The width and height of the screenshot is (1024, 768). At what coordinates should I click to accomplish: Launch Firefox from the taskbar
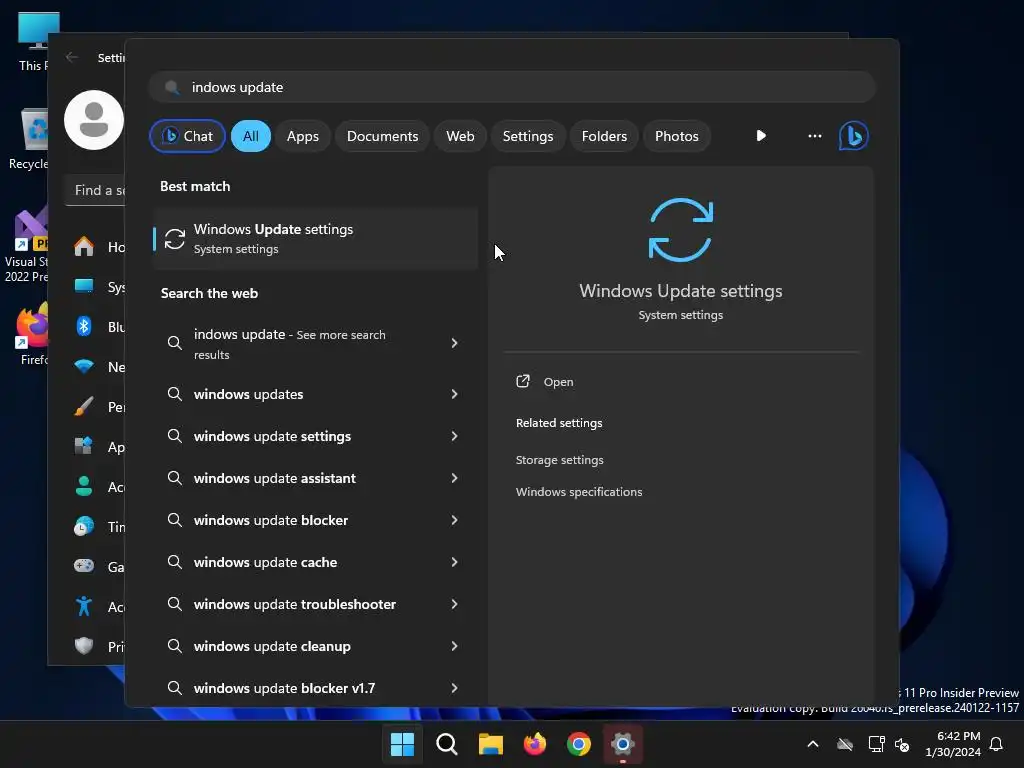point(535,744)
